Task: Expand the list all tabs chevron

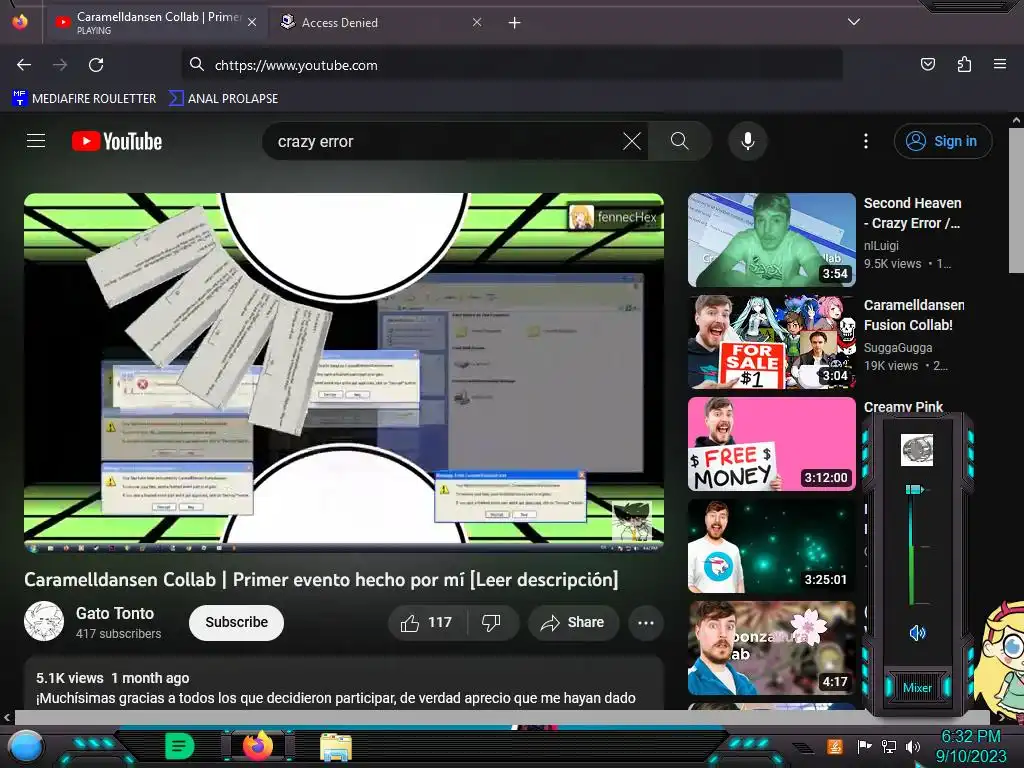Action: 854,22
